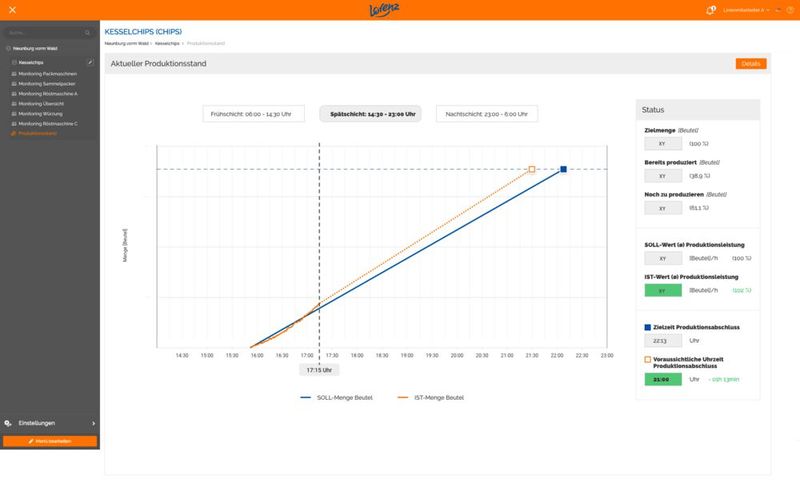Click the dashboard icon beside Monitoring Packmaschinen
Screen dimensions: 800x495
point(14,74)
